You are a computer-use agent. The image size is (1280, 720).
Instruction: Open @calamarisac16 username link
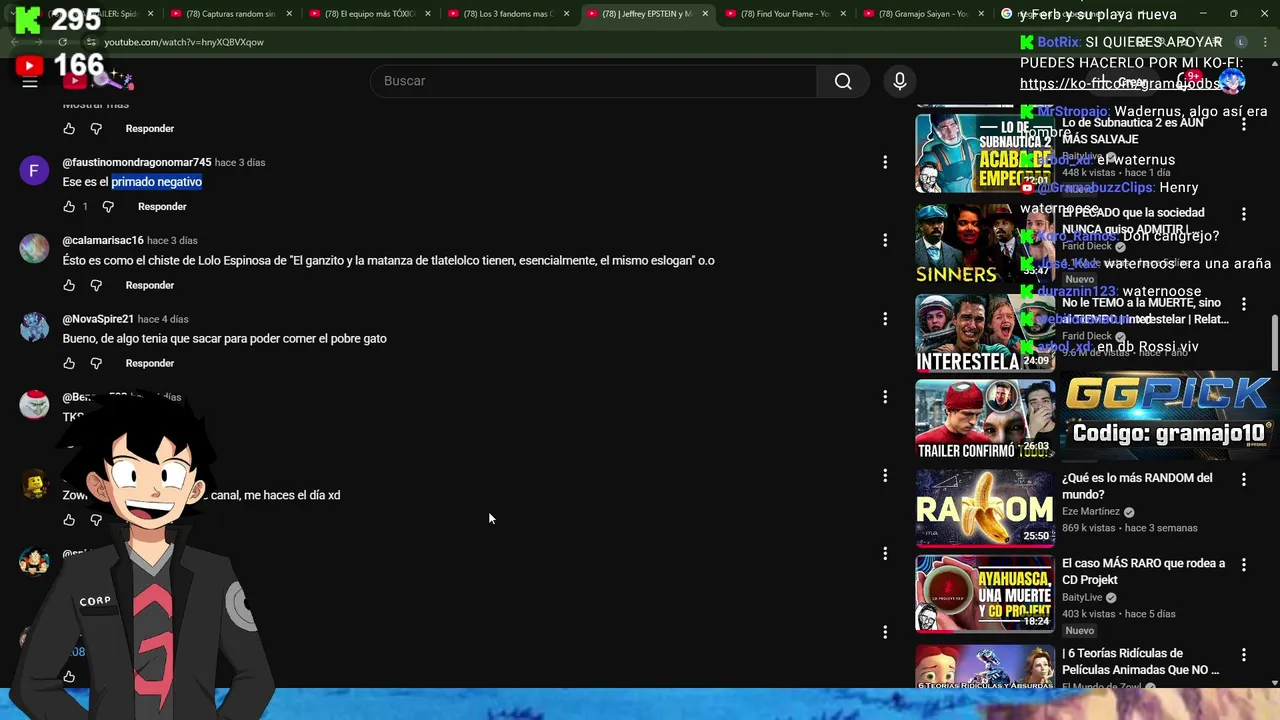tap(103, 241)
